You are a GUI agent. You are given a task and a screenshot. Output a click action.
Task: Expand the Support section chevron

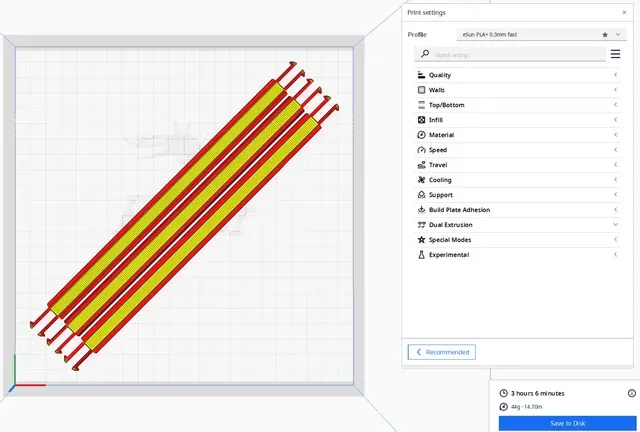(x=615, y=194)
